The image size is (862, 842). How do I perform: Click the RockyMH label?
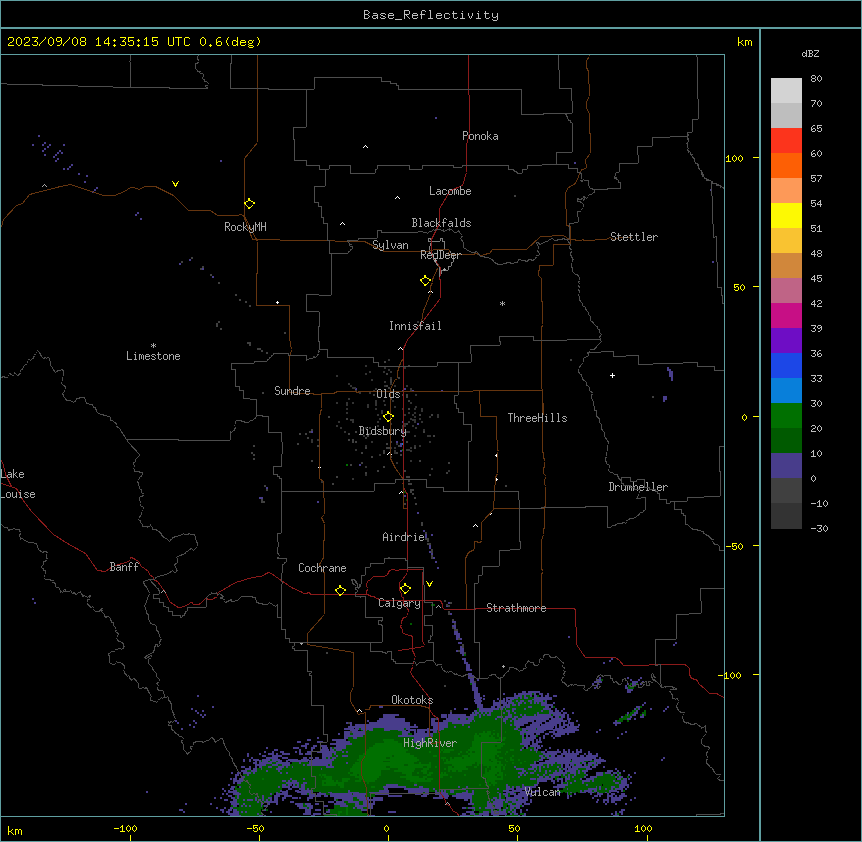tap(245, 227)
